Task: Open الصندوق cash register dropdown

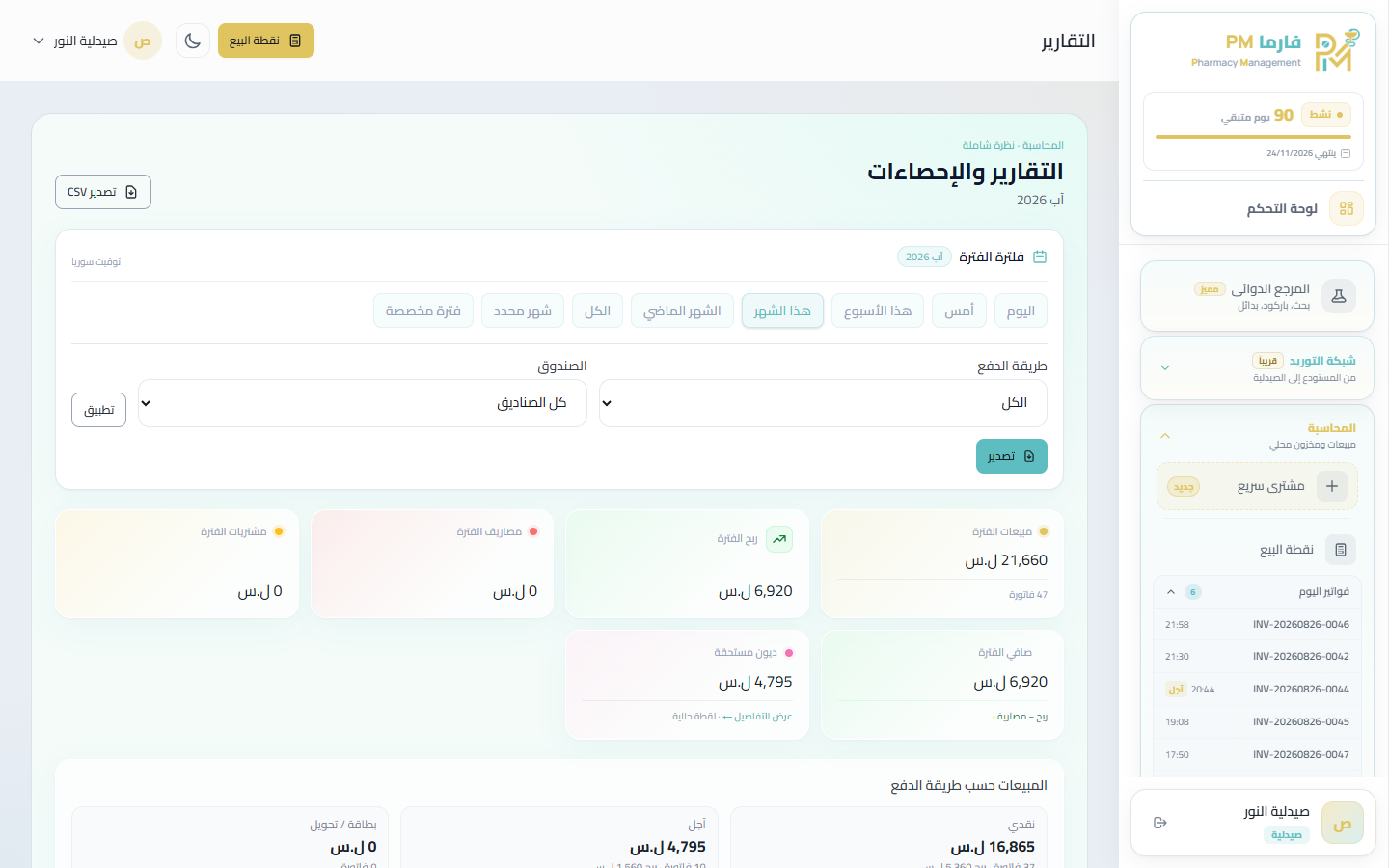Action: click(363, 403)
